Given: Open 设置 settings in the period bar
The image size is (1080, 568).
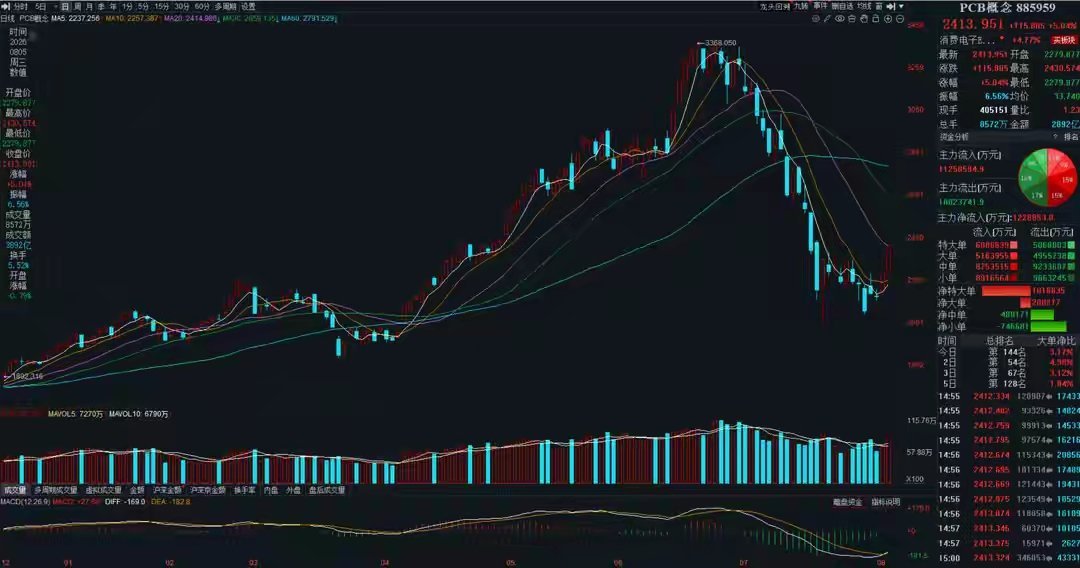Looking at the screenshot, I should coord(248,7).
